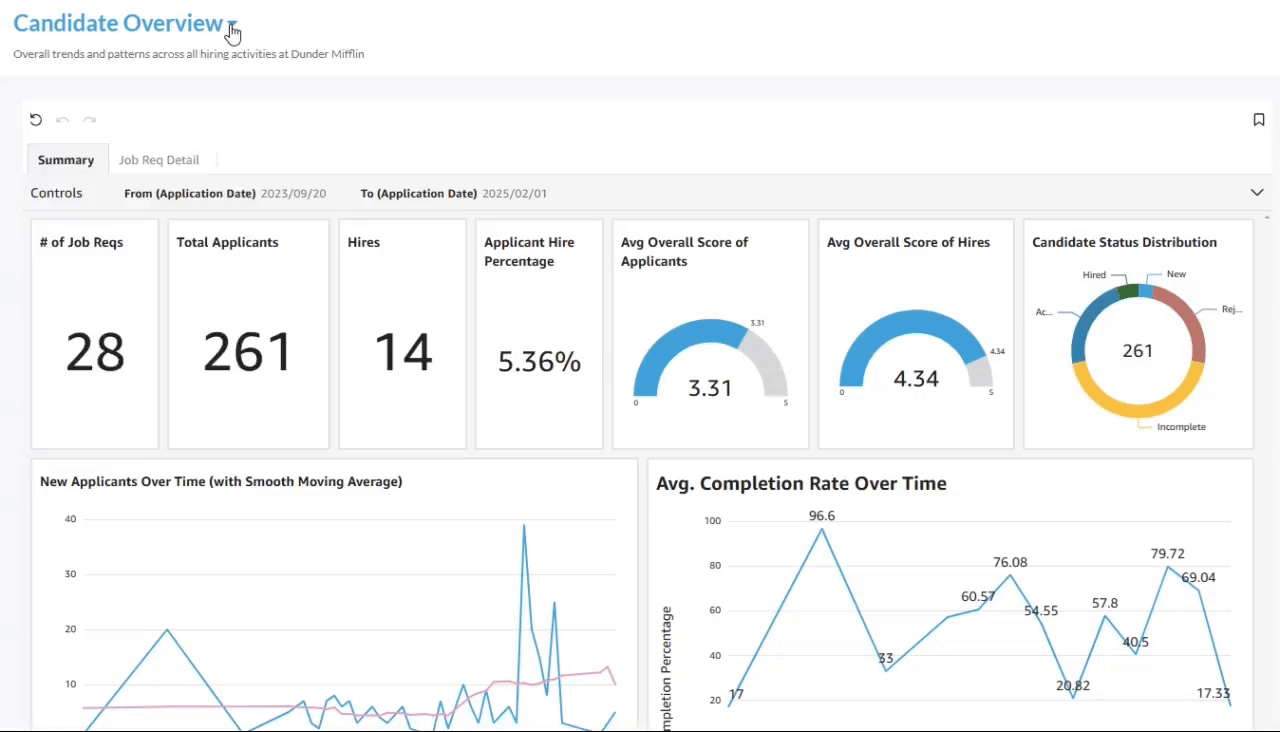Image resolution: width=1280 pixels, height=732 pixels.
Task: Click the bookmark icon at top right
Action: pyautogui.click(x=1259, y=120)
